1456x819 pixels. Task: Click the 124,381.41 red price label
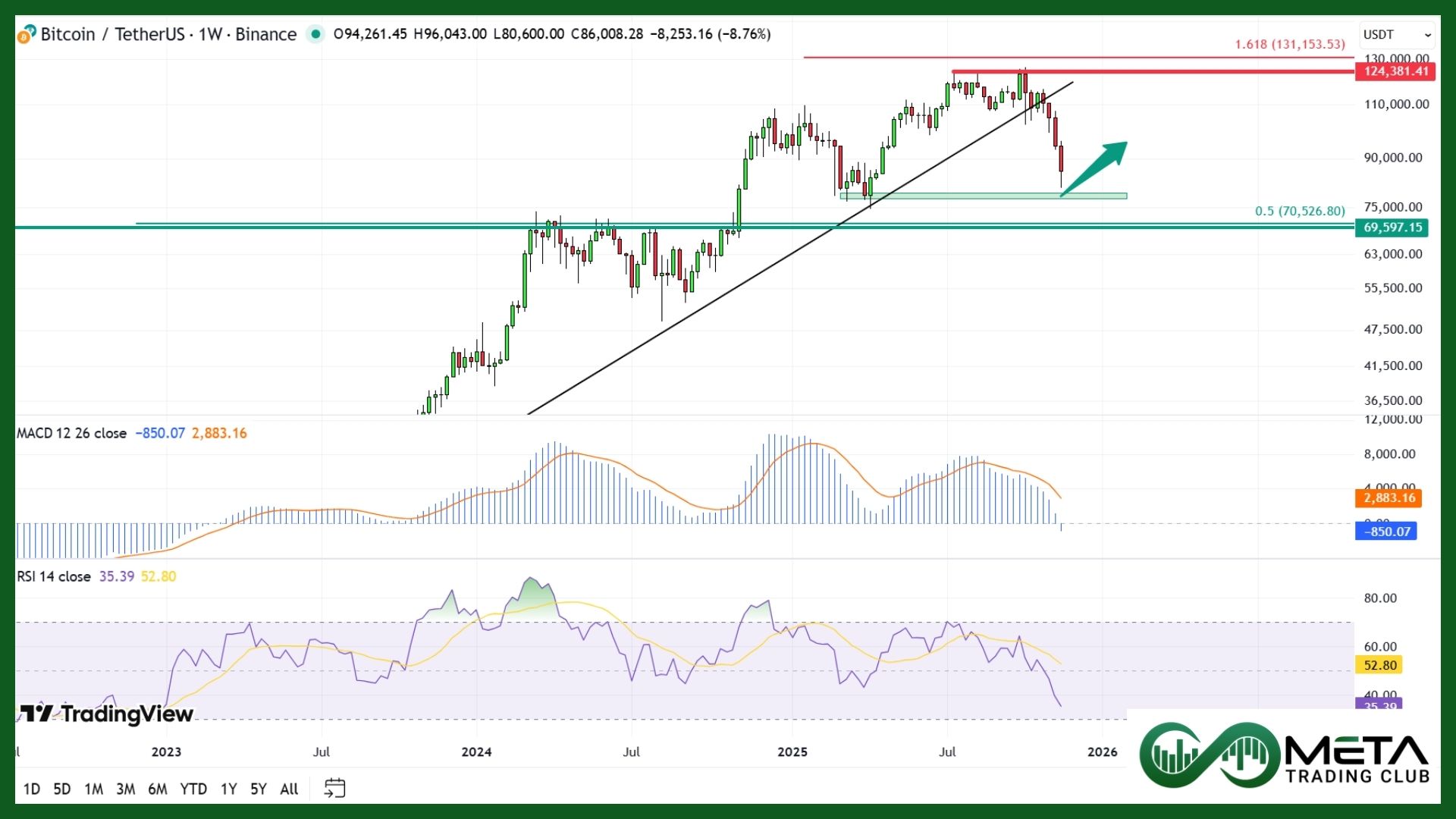(1395, 71)
